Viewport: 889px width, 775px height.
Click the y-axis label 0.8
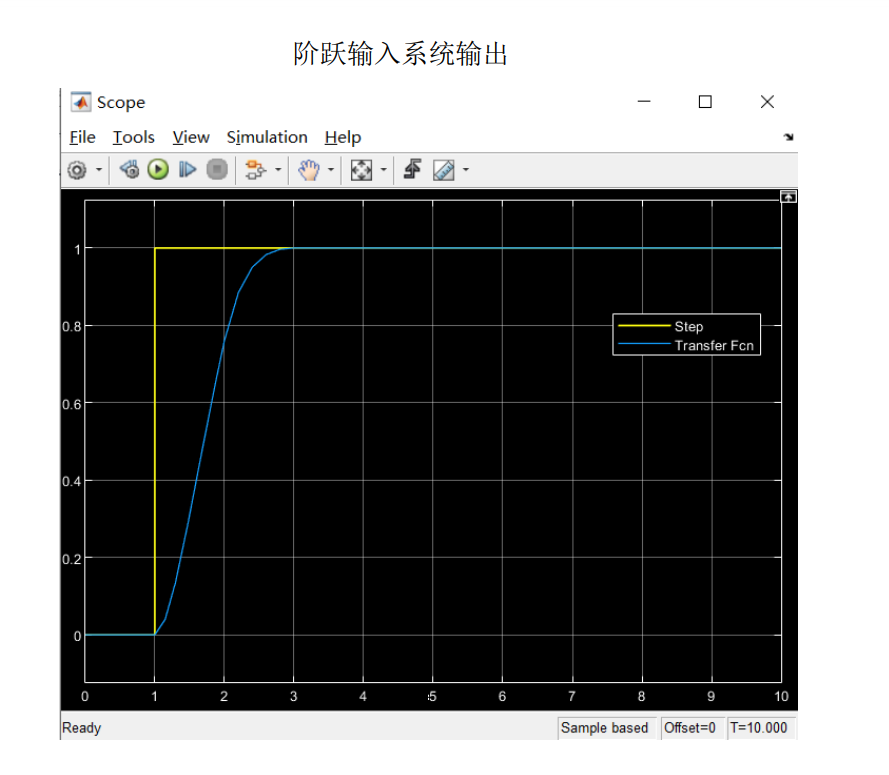[x=71, y=327]
